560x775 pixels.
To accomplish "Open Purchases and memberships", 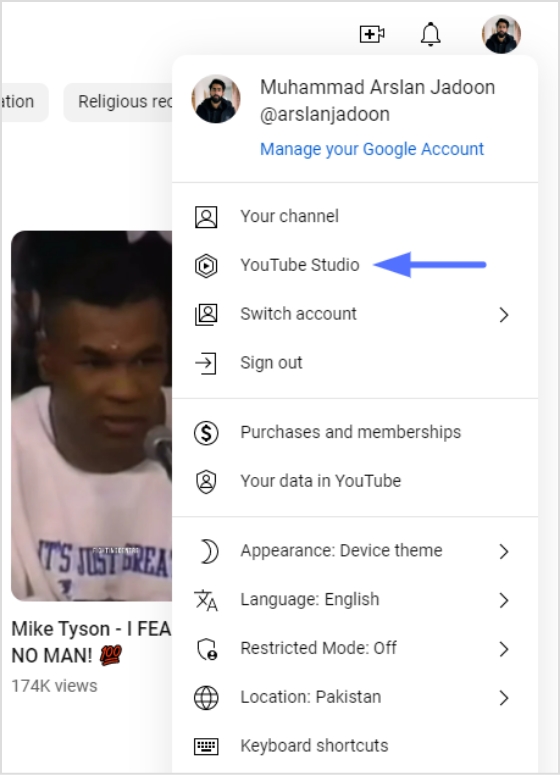I will tap(355, 432).
